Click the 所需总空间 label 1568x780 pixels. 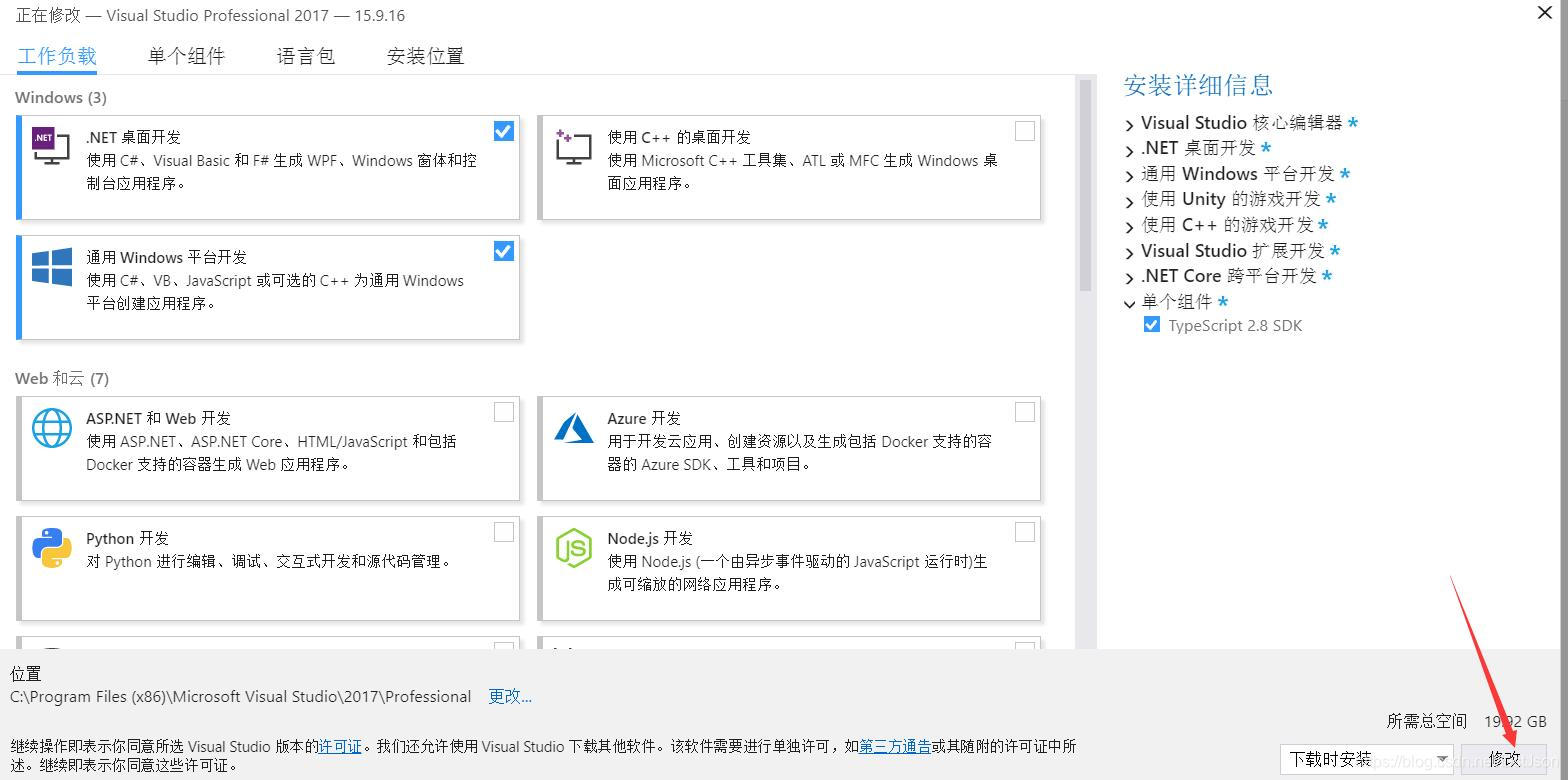click(1427, 721)
